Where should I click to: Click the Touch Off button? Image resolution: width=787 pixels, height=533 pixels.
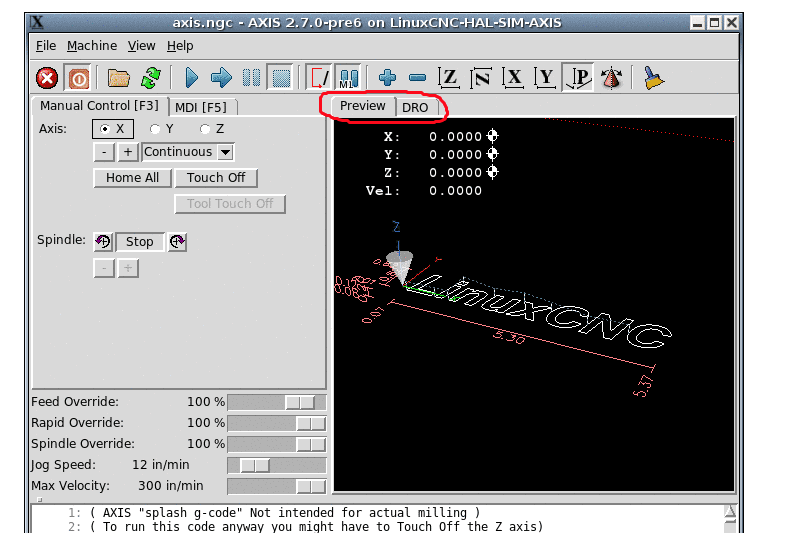tap(216, 178)
